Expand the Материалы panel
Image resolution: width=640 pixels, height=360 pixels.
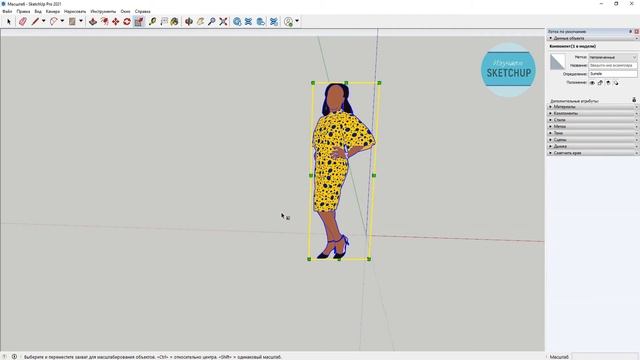(592, 107)
